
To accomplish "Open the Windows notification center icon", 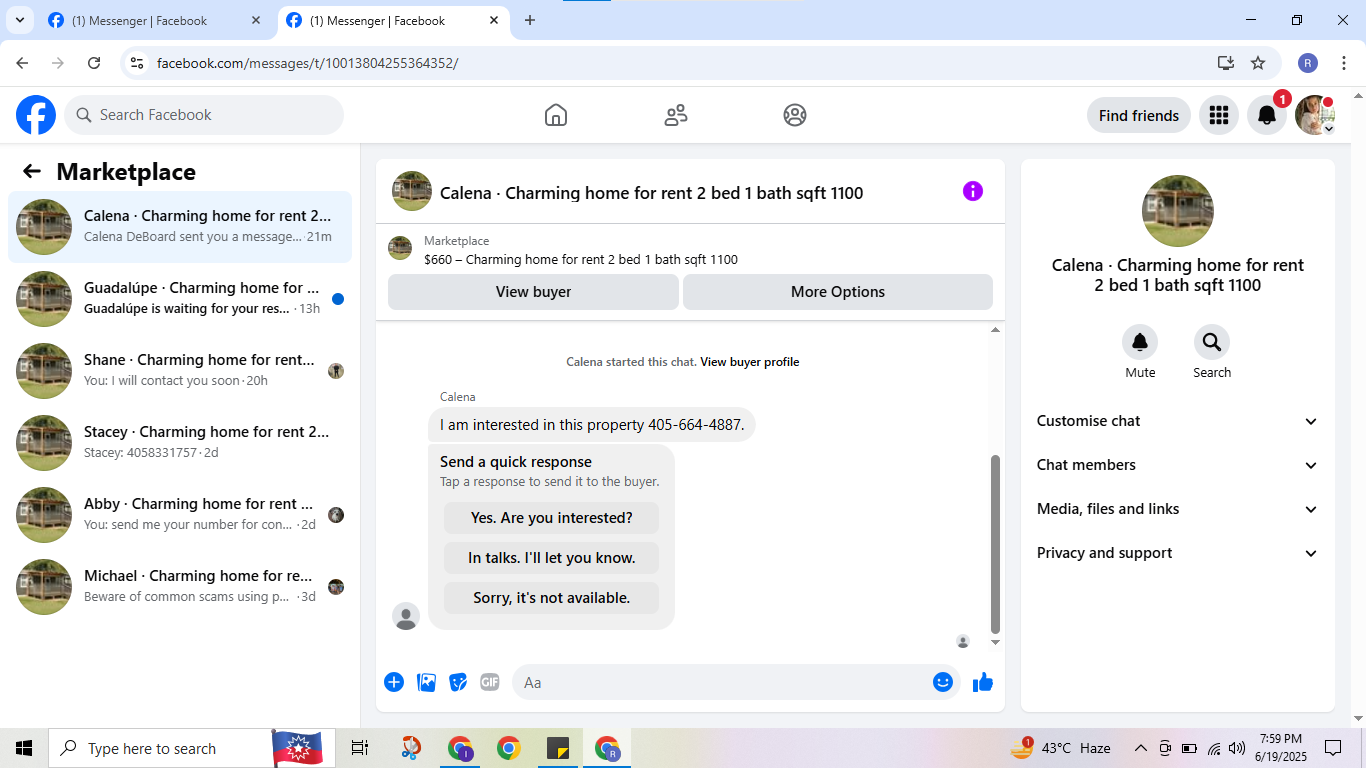I will click(1333, 748).
